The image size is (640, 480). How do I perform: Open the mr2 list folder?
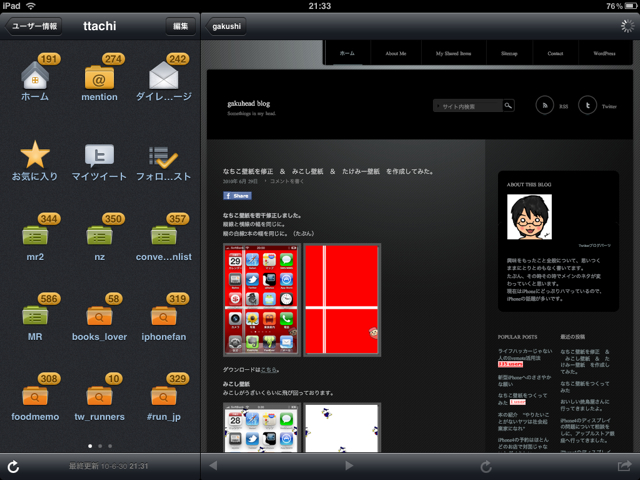pos(35,236)
